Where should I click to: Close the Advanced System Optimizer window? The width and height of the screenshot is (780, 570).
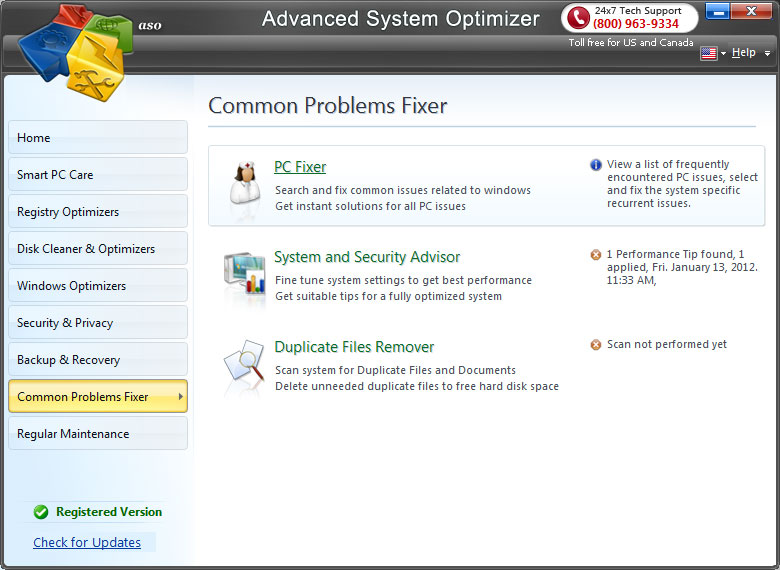[751, 11]
